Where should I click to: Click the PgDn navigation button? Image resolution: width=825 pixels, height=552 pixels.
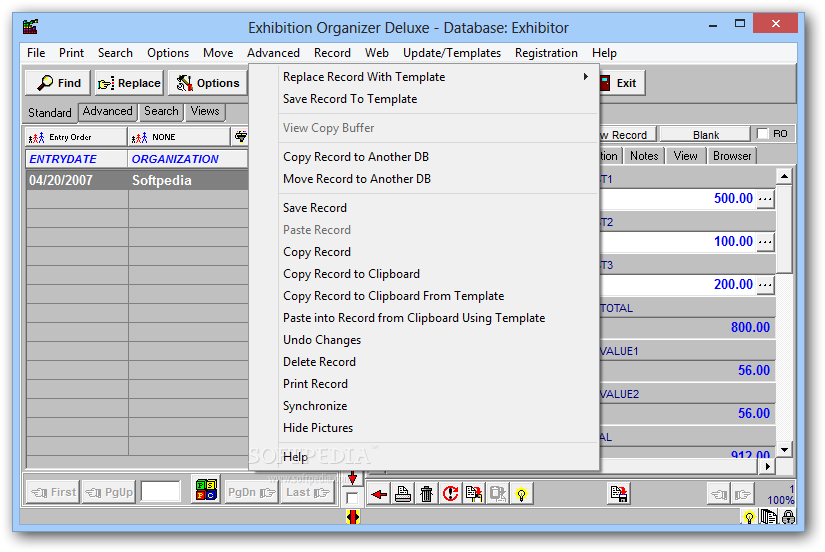point(251,492)
